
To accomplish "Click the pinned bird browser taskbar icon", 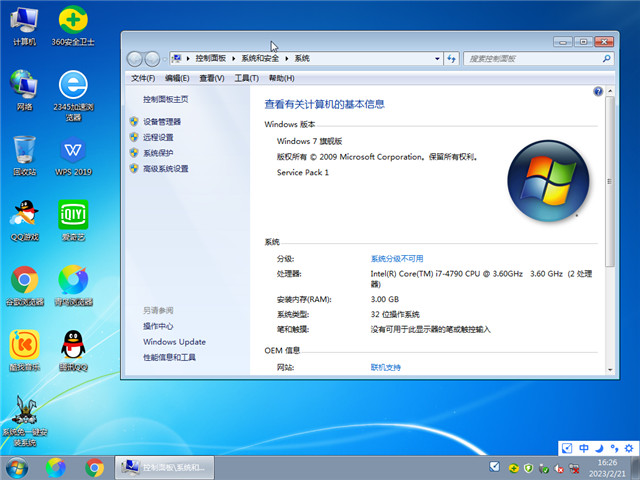I will (56, 468).
